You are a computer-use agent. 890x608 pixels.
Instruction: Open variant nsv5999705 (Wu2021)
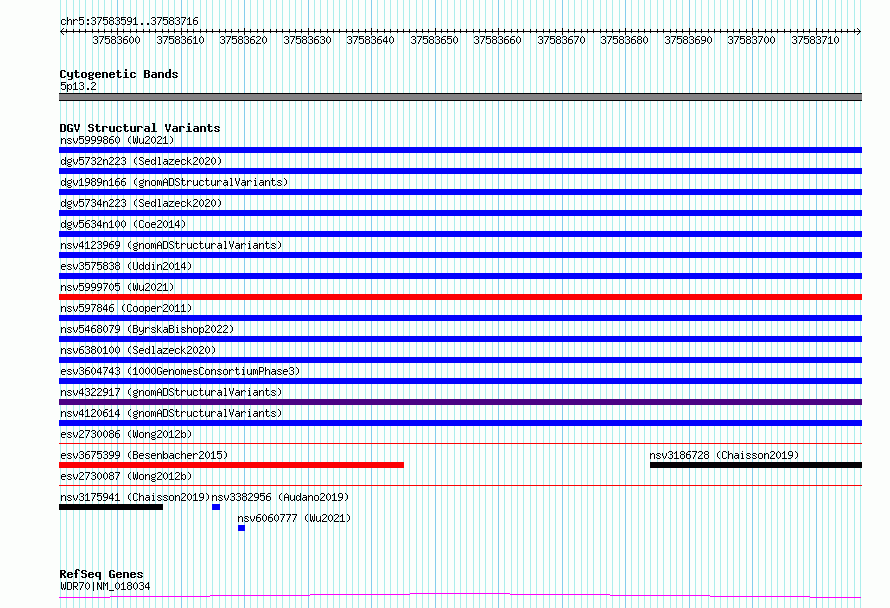click(x=117, y=287)
